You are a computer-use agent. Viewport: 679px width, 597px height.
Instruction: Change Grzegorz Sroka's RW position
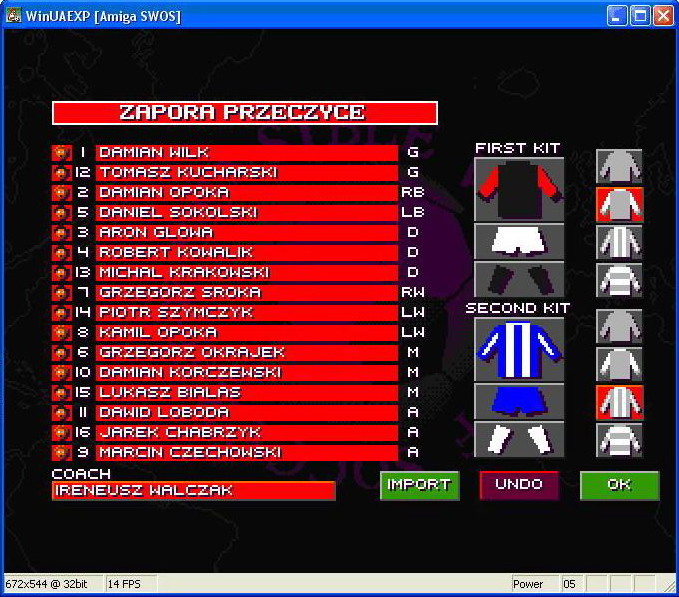pos(413,293)
